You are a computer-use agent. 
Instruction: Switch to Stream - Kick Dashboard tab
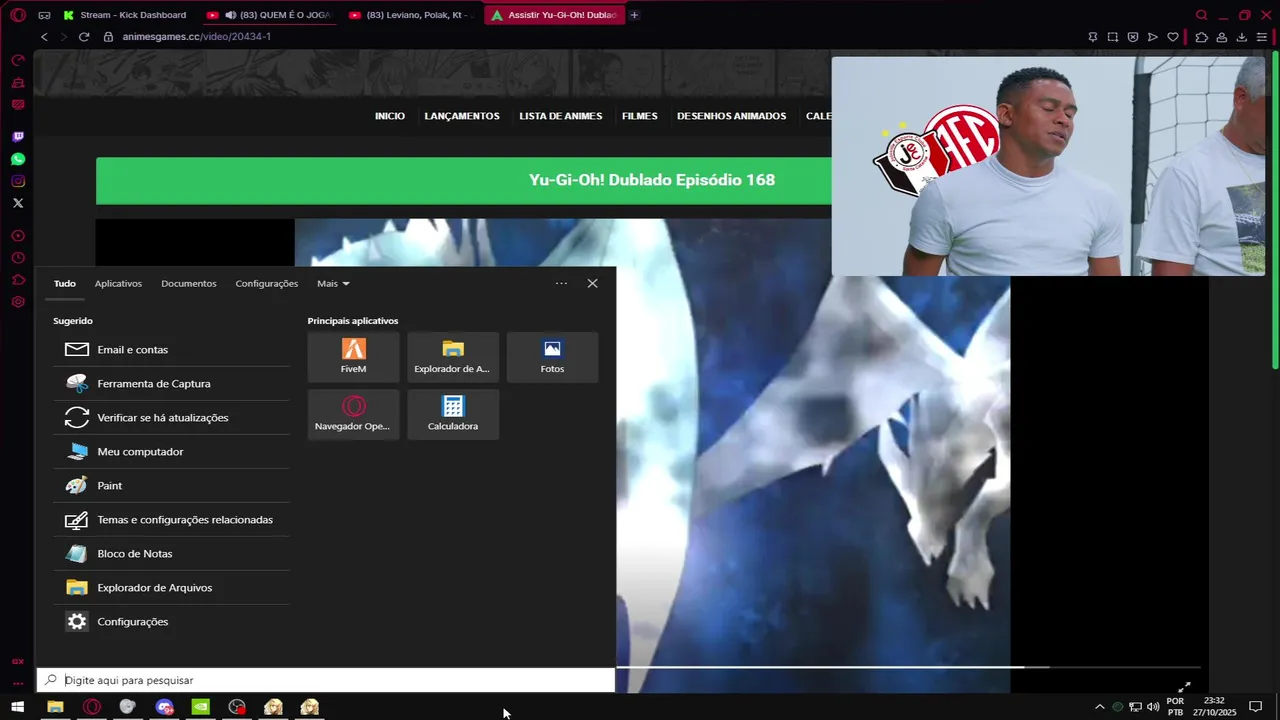click(125, 15)
